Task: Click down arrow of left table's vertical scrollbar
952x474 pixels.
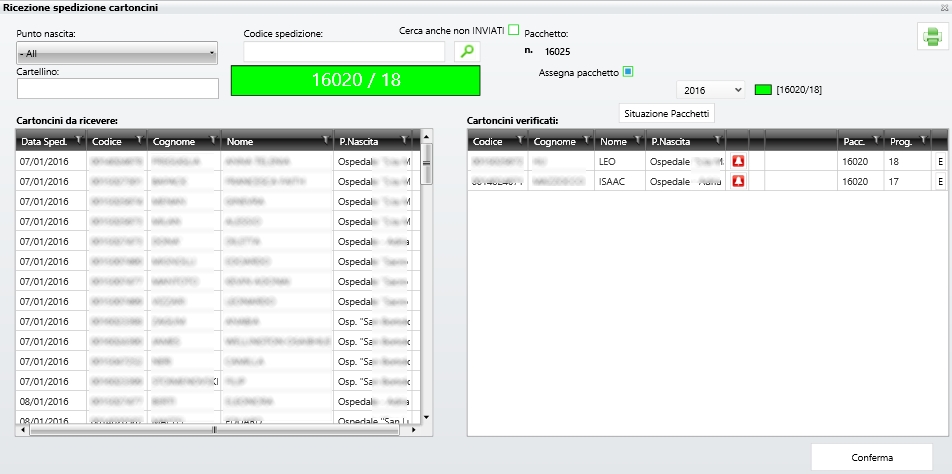Action: click(x=426, y=416)
